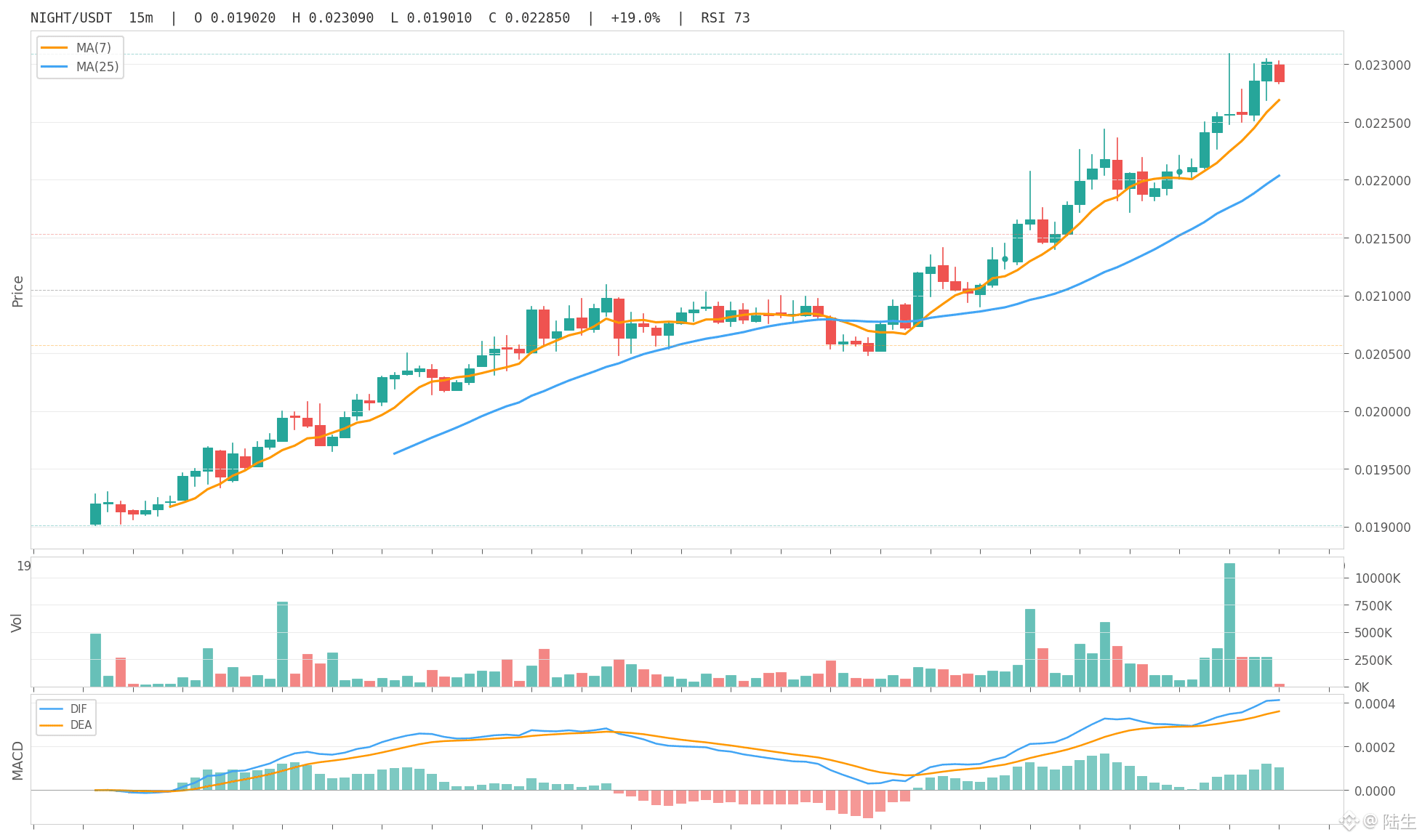Click the DEA legend entry
The image size is (1422, 840).
pos(65,725)
